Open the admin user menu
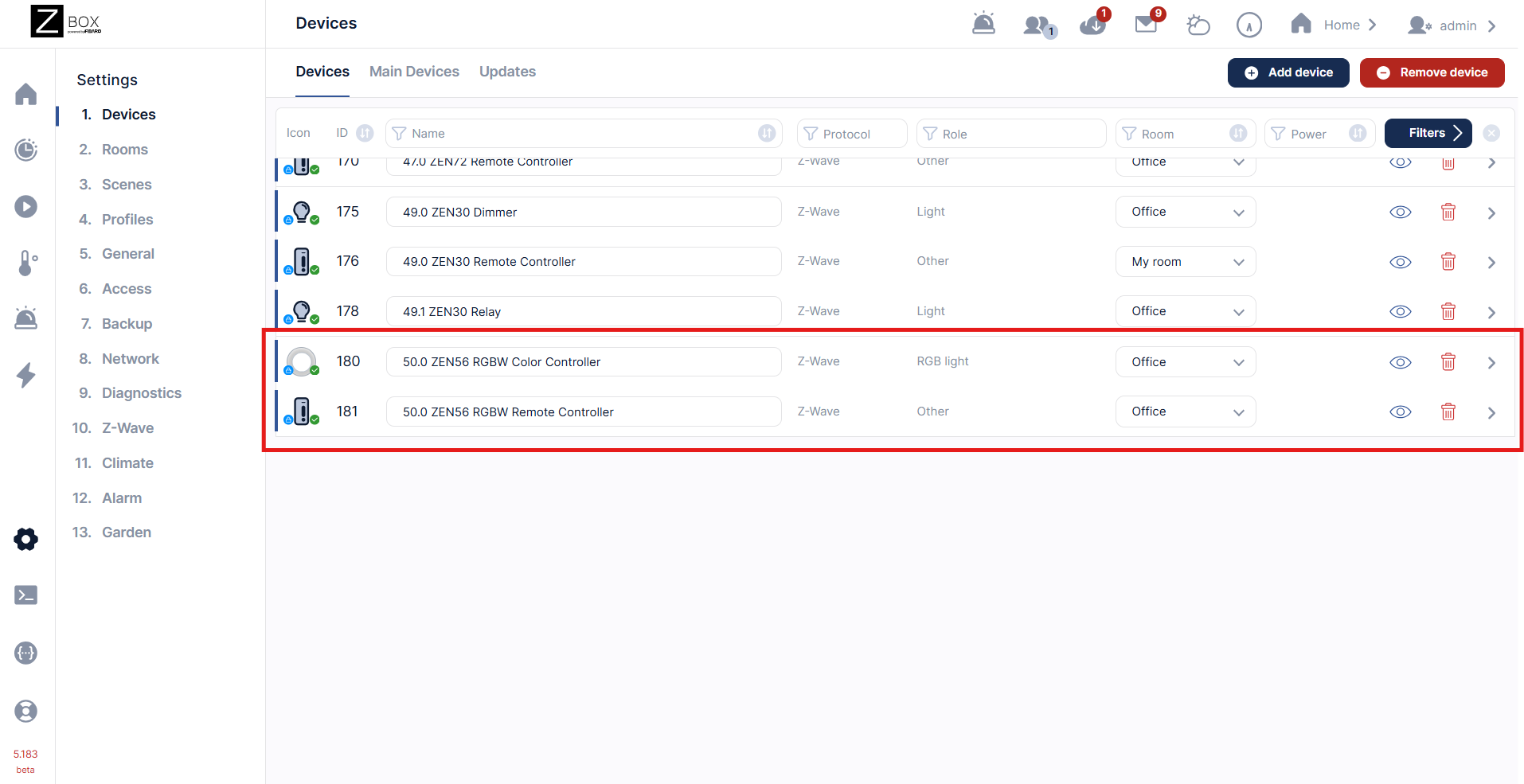This screenshot has height=784, width=1524. click(x=1452, y=25)
